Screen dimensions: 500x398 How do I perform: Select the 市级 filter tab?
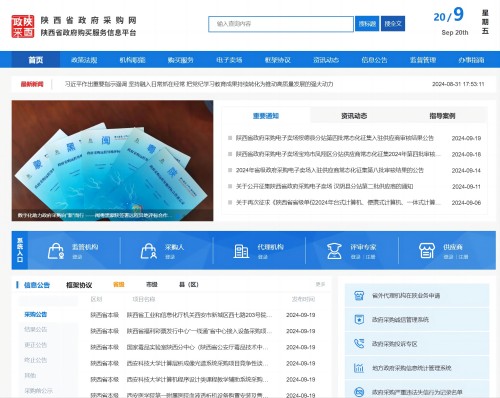152,284
